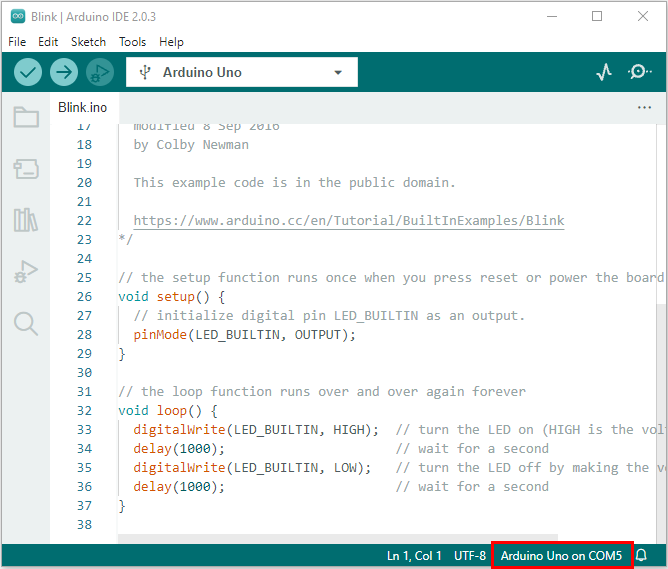Click the closing '*/' on line 23

pos(126,239)
